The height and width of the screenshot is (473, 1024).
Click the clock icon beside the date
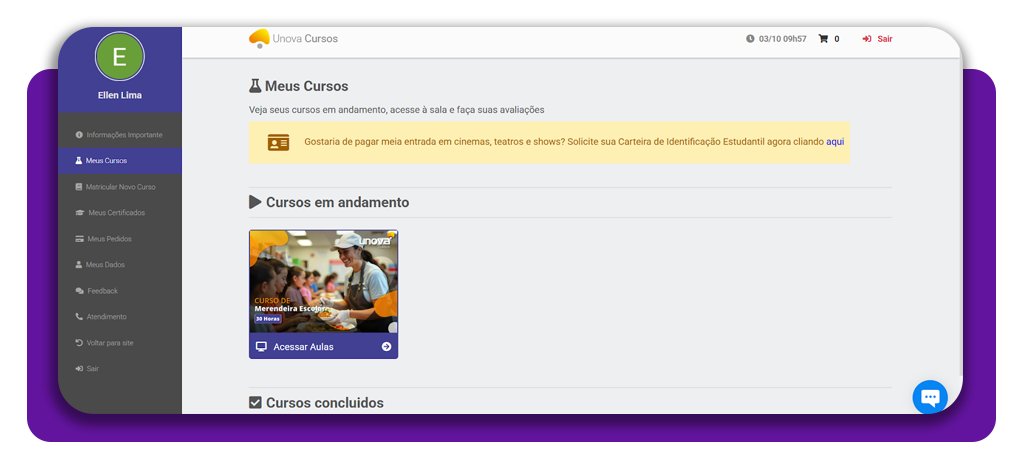tap(750, 39)
